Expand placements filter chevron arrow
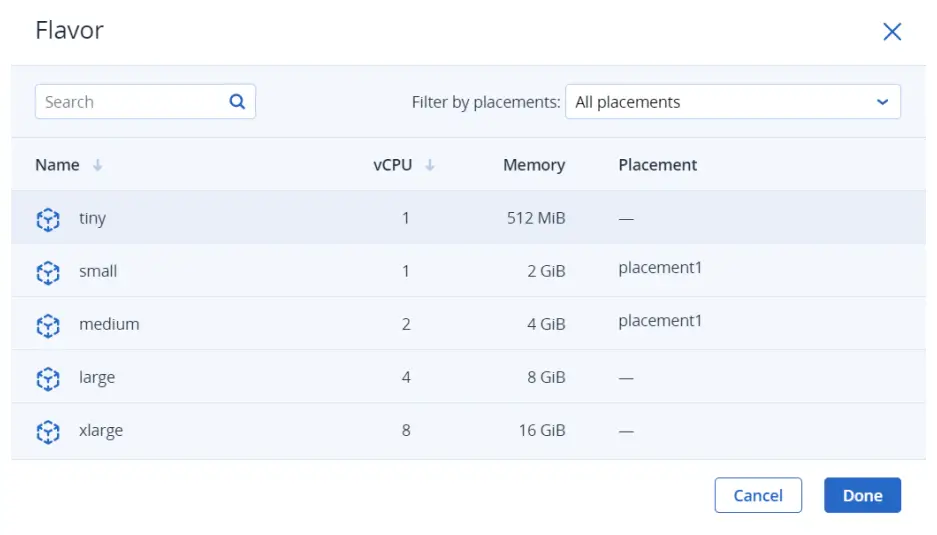 [882, 102]
